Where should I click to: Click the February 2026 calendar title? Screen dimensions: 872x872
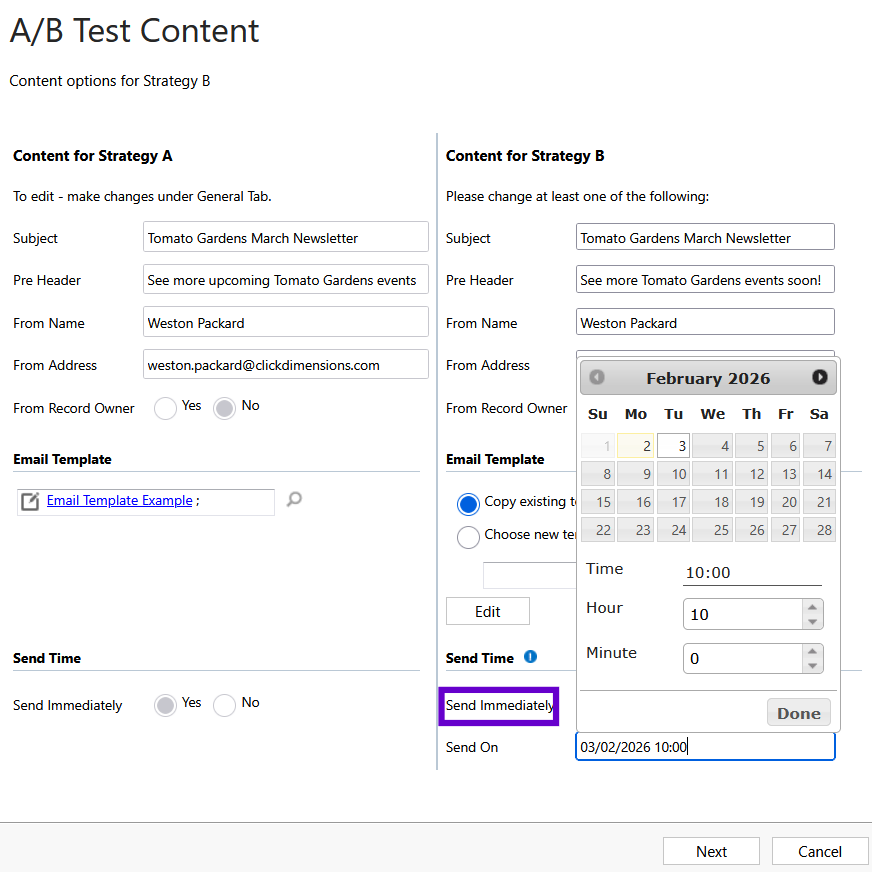708,378
